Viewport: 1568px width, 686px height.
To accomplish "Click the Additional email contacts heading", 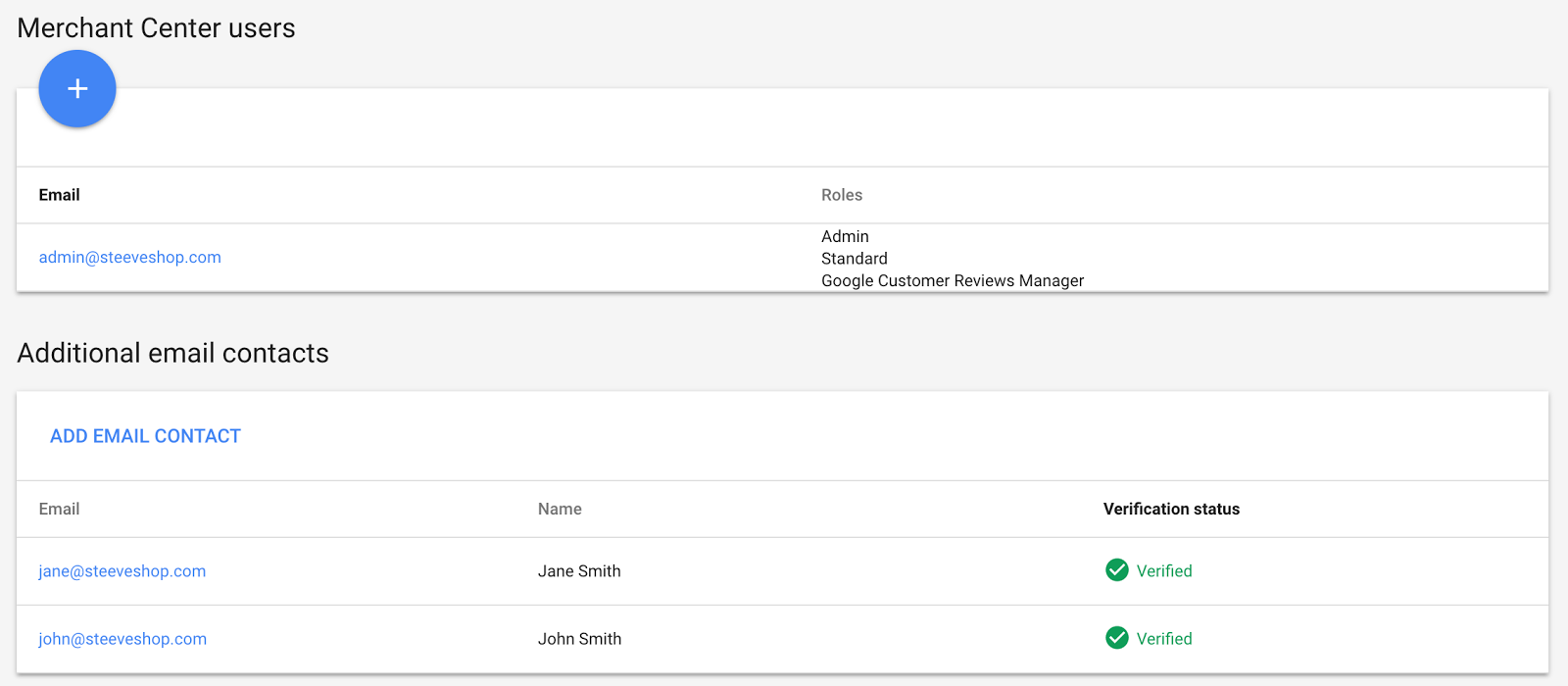I will (172, 353).
